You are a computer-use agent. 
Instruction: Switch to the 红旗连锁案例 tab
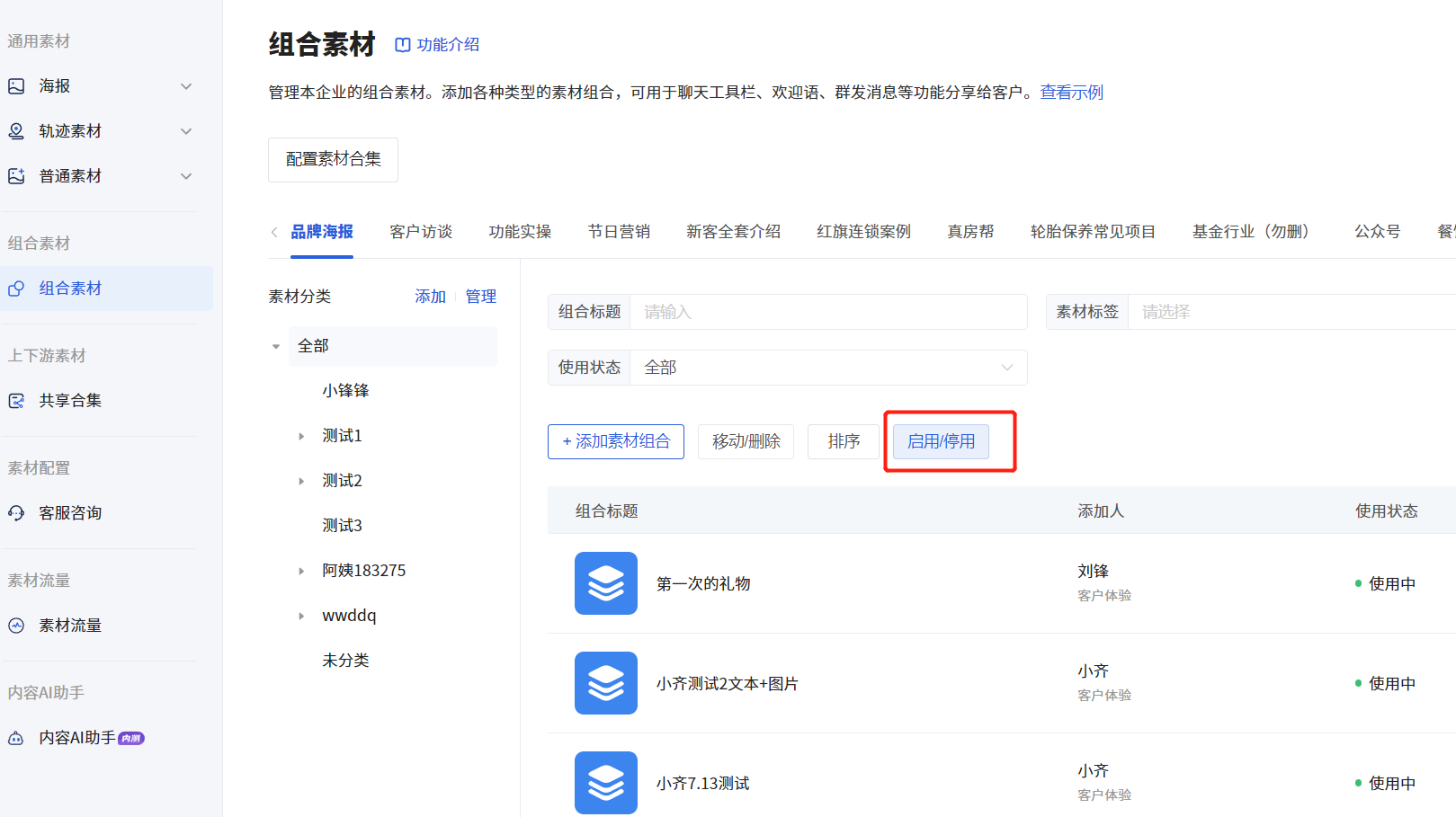click(x=863, y=232)
